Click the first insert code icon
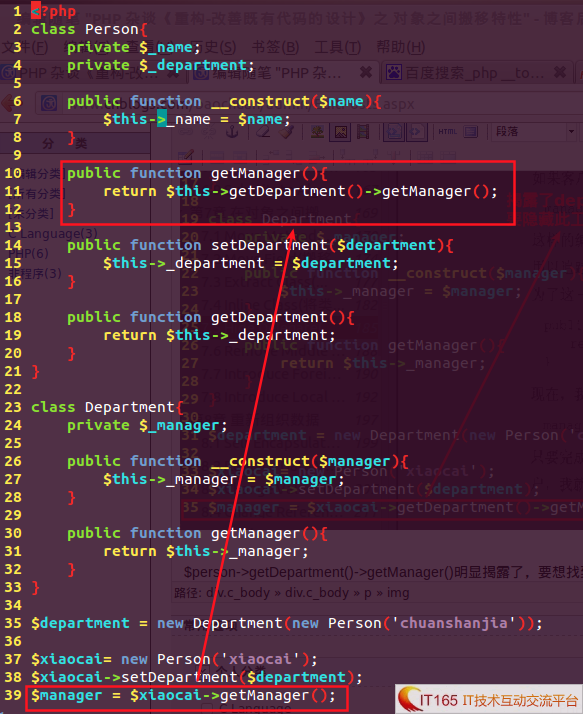Image resolution: width=583 pixels, height=714 pixels. pos(394,132)
